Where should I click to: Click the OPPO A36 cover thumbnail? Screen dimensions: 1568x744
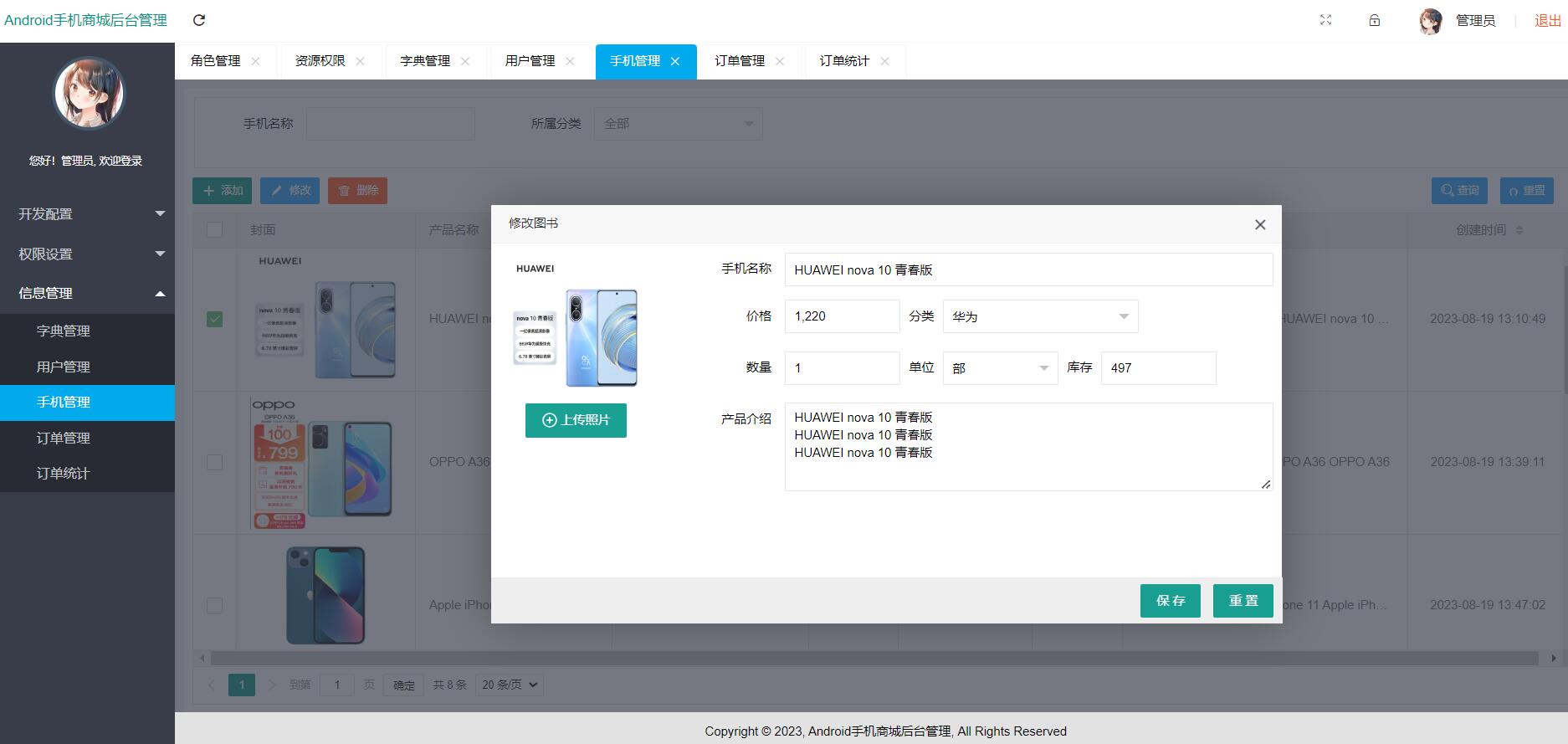322,463
